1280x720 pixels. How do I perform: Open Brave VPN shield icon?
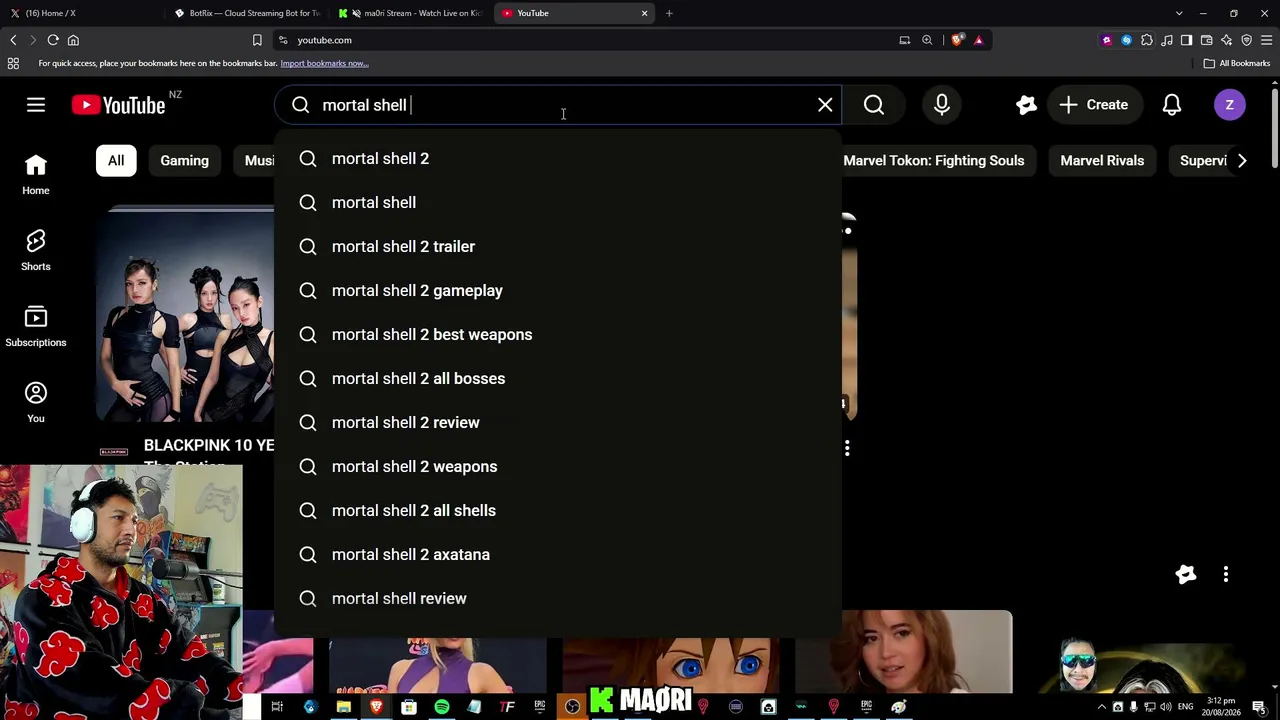[x=1246, y=40]
